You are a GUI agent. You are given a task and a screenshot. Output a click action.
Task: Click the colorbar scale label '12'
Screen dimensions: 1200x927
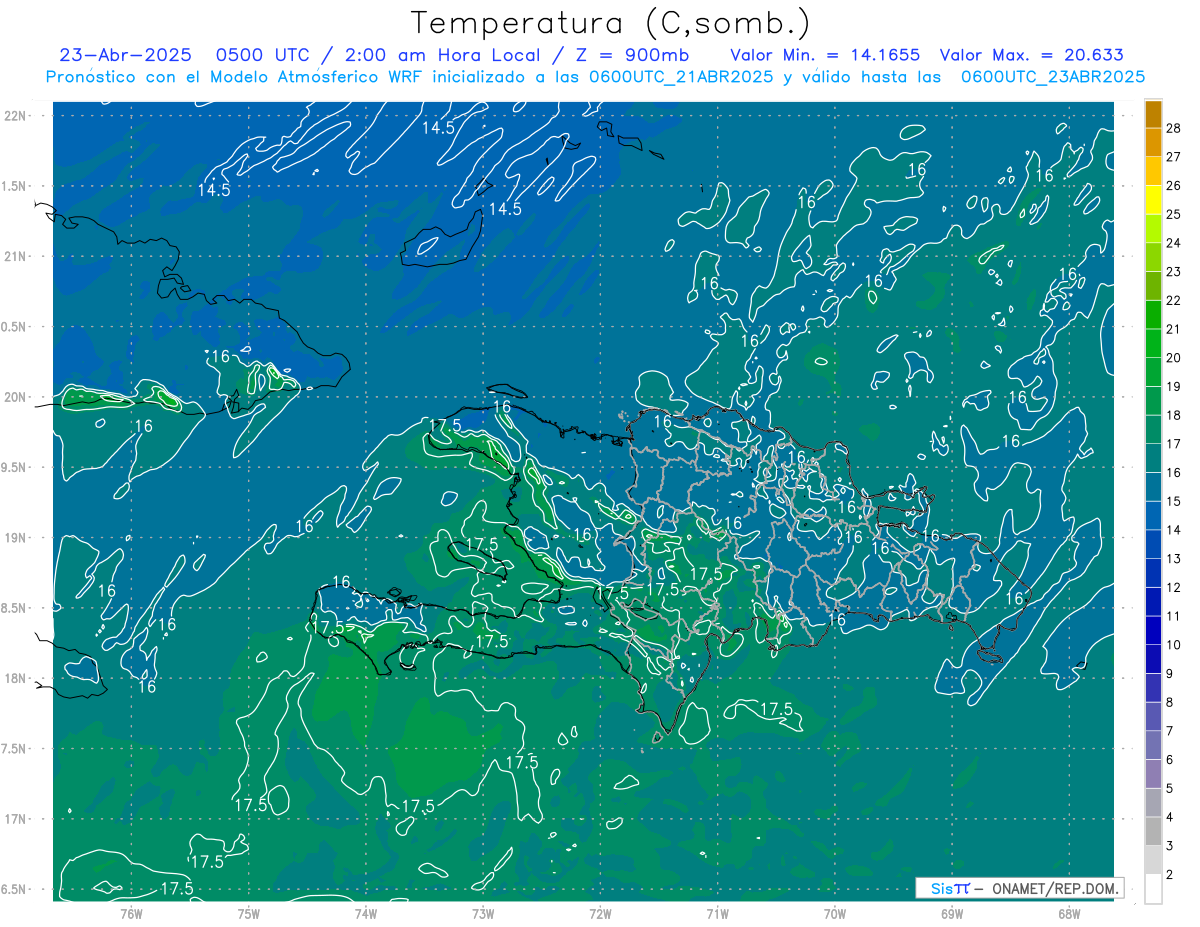1174,587
